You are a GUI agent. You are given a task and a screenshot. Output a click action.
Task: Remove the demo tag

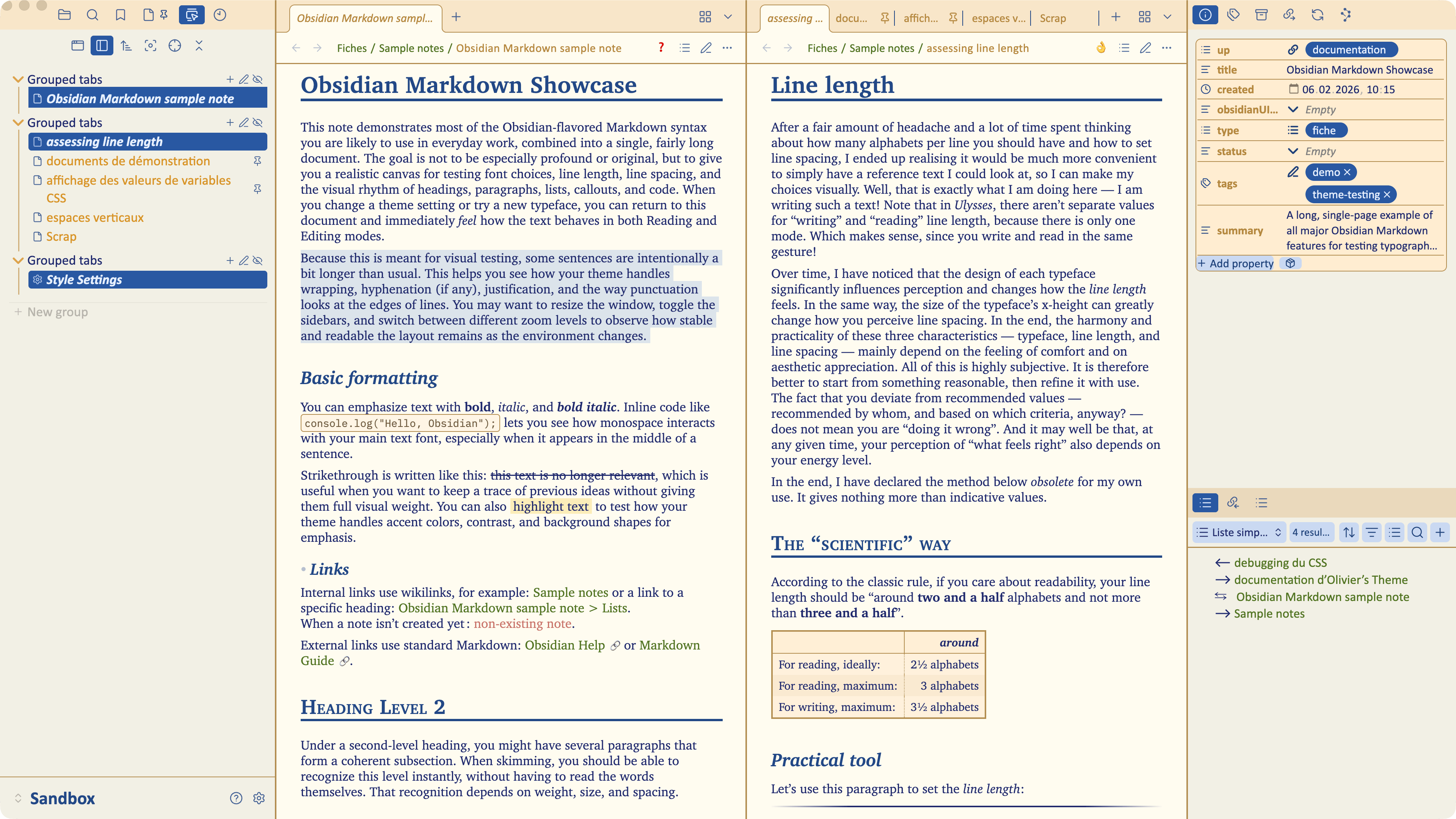[1347, 172]
